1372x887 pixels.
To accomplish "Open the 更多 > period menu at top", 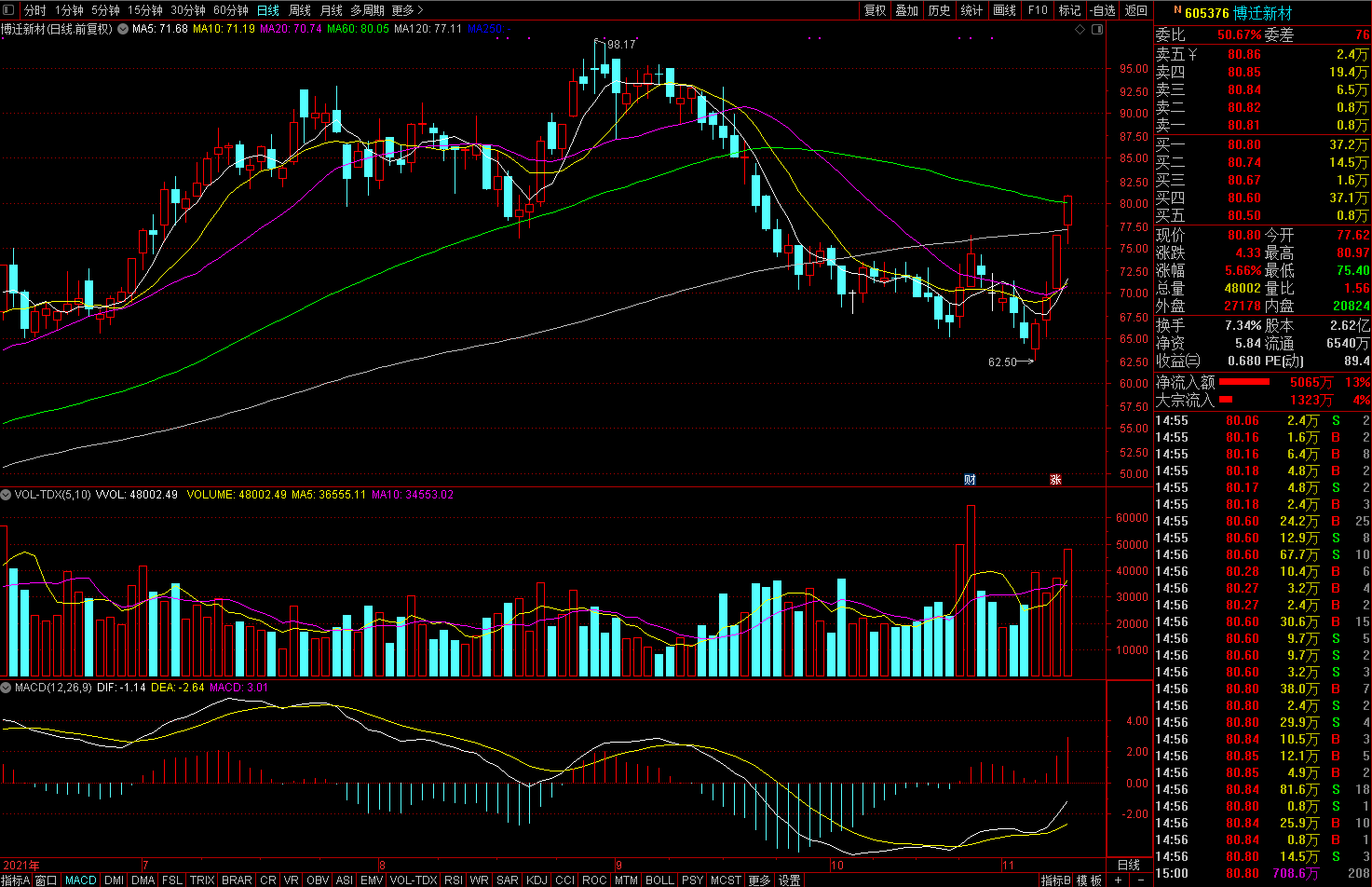I will (x=408, y=10).
